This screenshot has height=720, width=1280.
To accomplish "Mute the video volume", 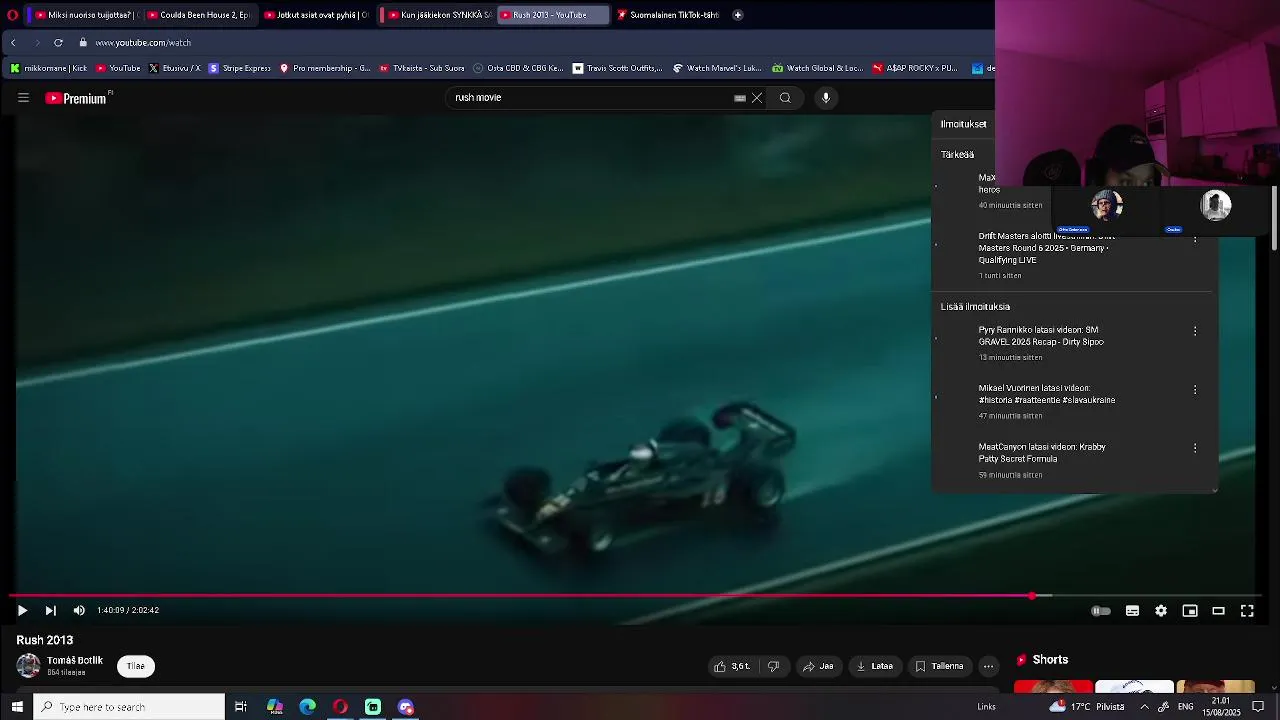I will point(79,610).
